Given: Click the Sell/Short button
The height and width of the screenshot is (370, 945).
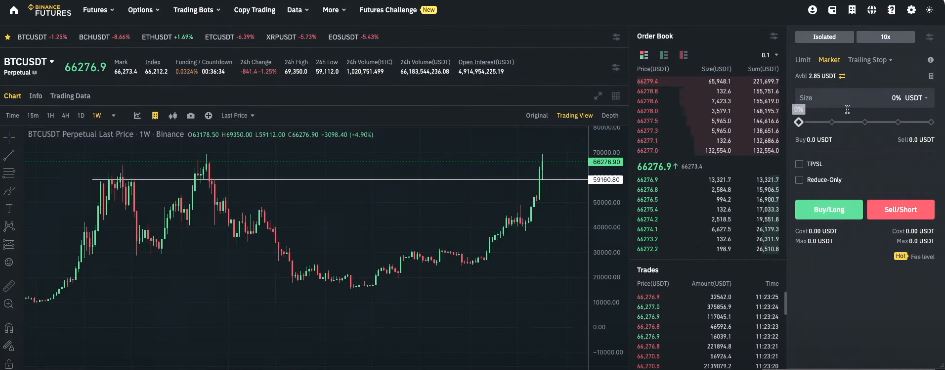Looking at the screenshot, I should pyautogui.click(x=900, y=210).
